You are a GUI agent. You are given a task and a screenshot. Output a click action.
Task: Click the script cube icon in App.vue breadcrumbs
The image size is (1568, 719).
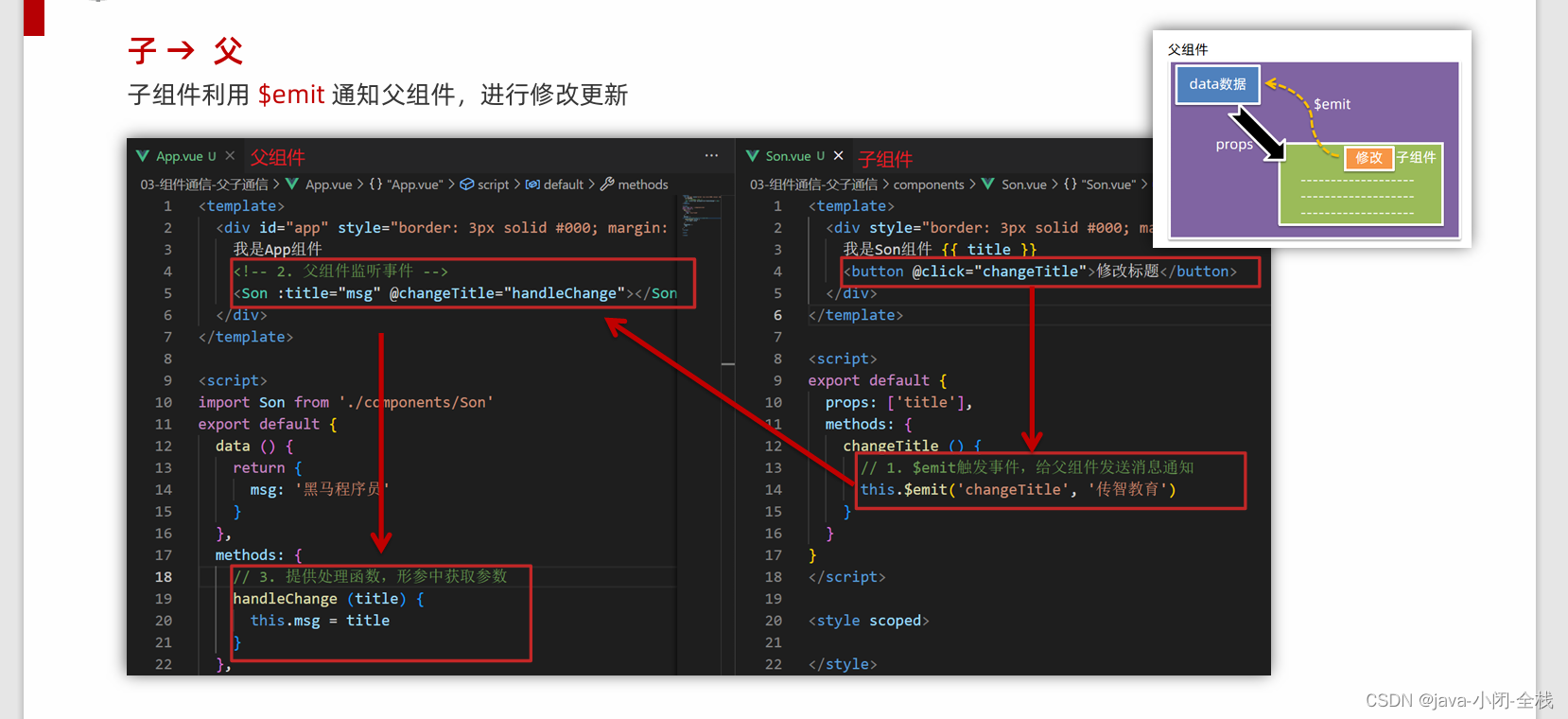[467, 184]
